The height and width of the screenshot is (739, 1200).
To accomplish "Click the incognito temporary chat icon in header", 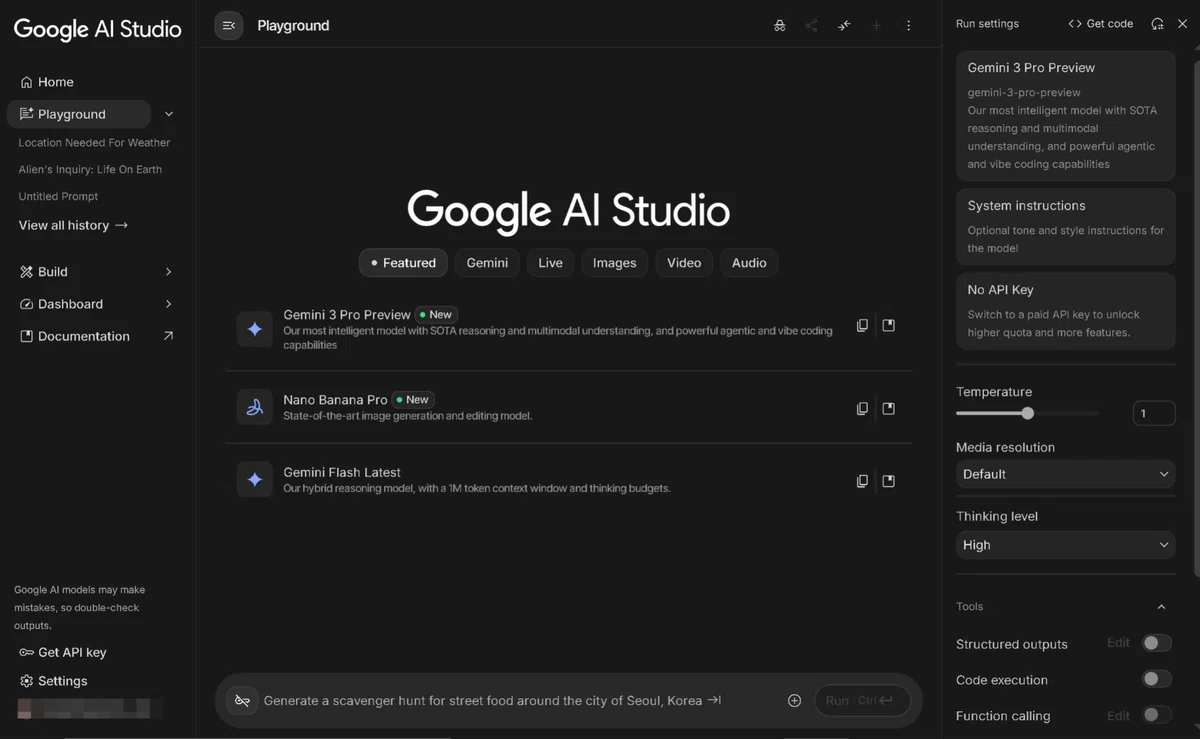I will pos(779,26).
